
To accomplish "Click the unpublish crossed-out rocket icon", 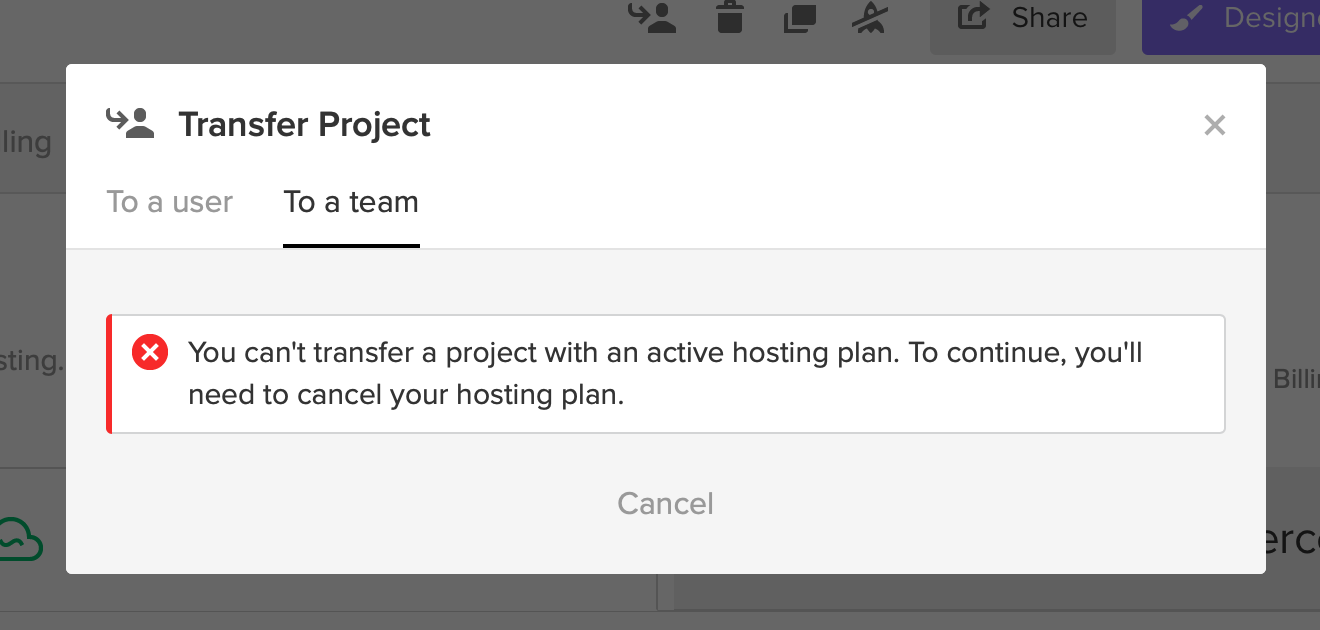I will (x=870, y=17).
